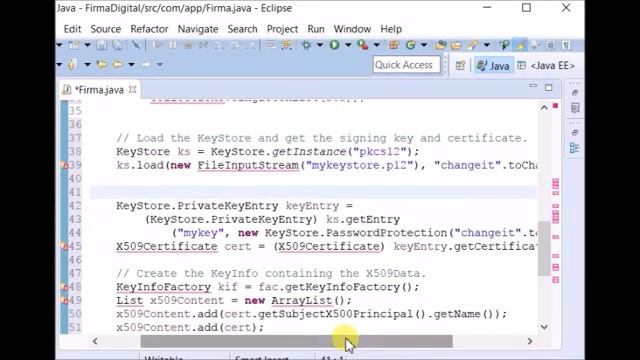Click the Run External Tools icon
The width and height of the screenshot is (640, 360).
362,45
